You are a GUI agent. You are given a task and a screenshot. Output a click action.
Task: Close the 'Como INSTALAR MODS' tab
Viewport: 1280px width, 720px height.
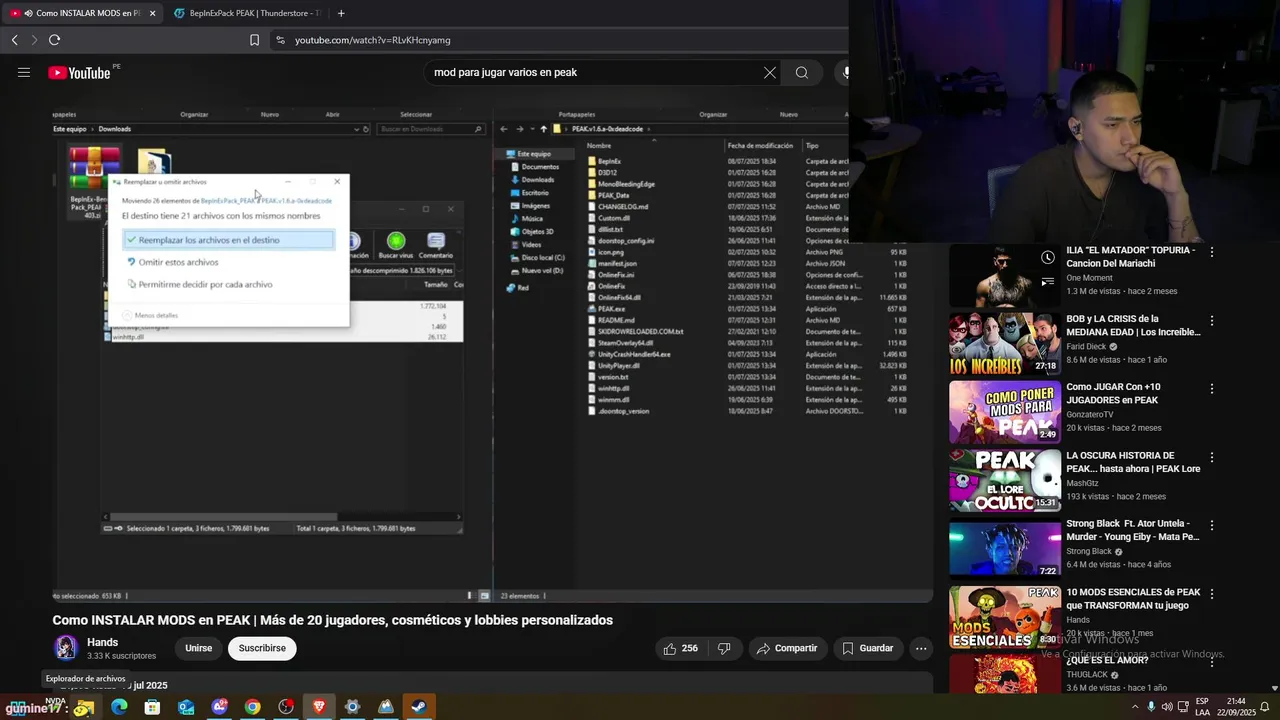[x=153, y=13]
